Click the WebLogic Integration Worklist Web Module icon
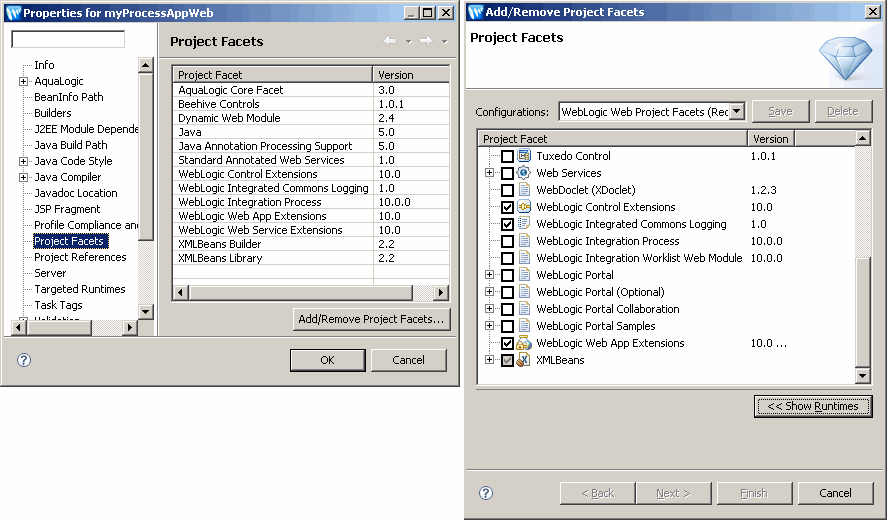 tap(524, 258)
